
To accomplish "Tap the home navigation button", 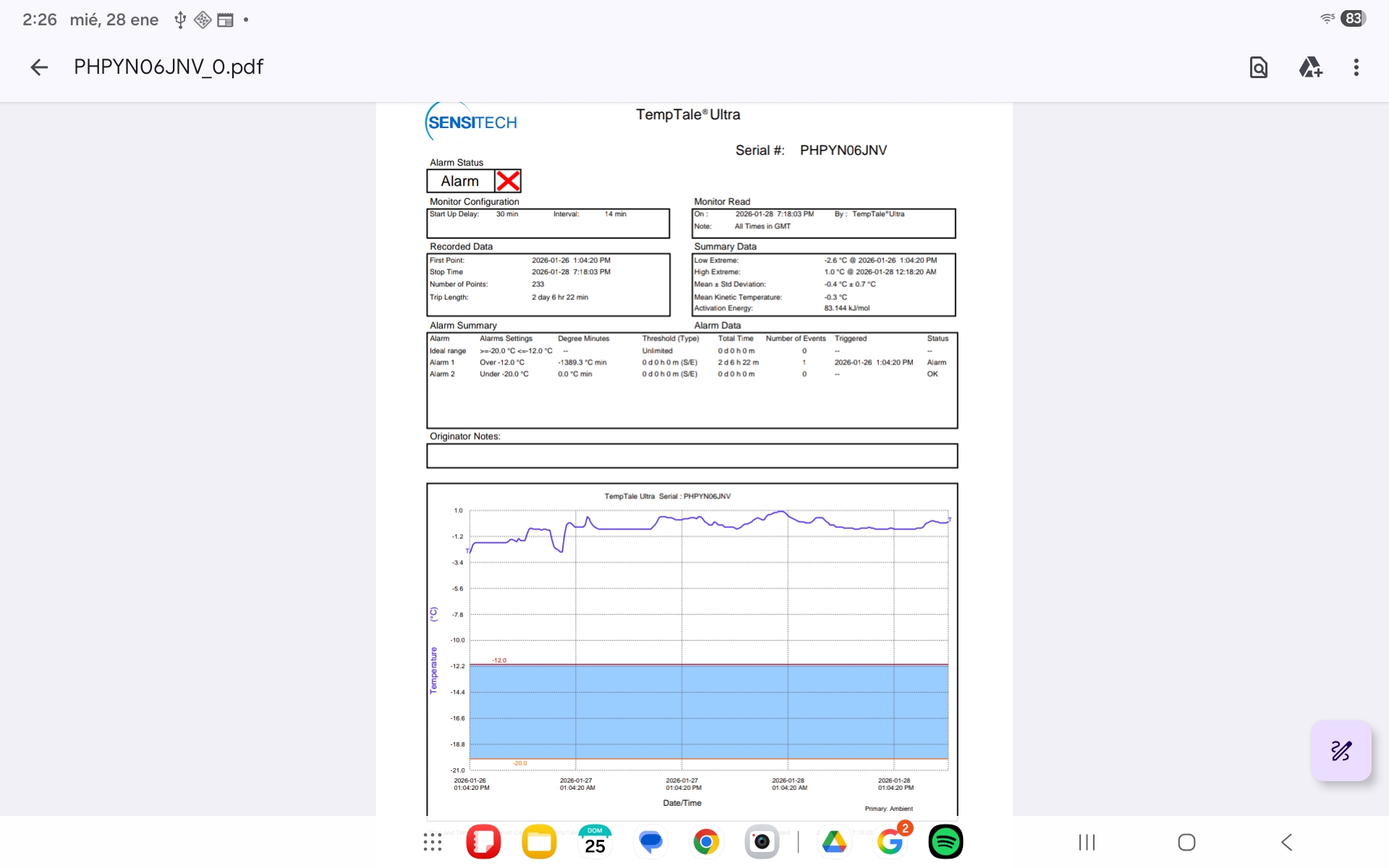I will click(x=1186, y=842).
